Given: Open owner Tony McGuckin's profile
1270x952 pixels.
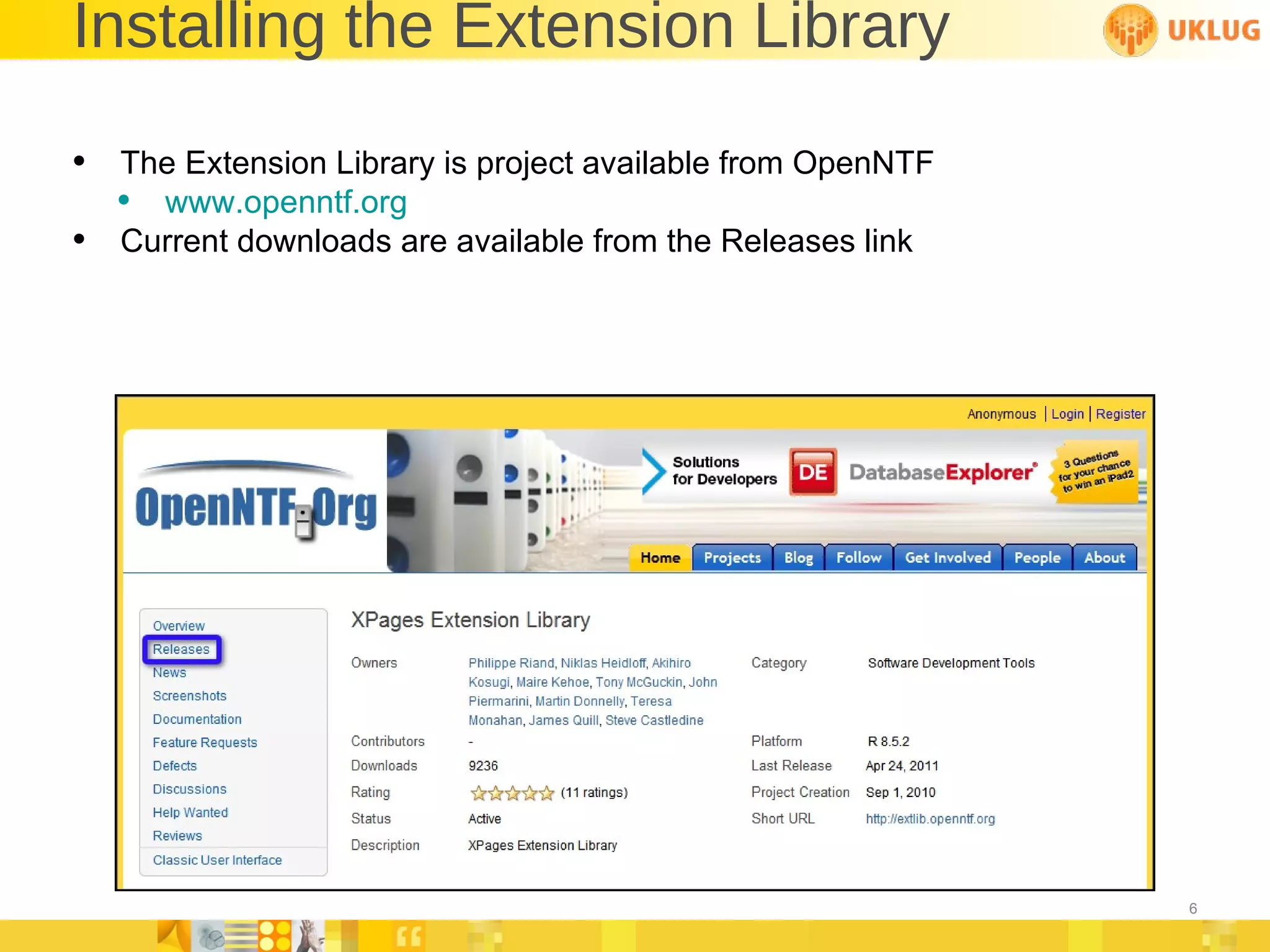Looking at the screenshot, I should tap(639, 682).
